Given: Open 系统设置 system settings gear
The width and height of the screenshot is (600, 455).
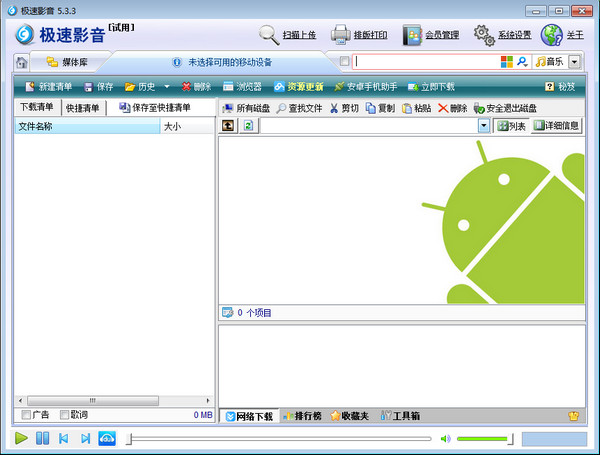Looking at the screenshot, I should coord(484,35).
